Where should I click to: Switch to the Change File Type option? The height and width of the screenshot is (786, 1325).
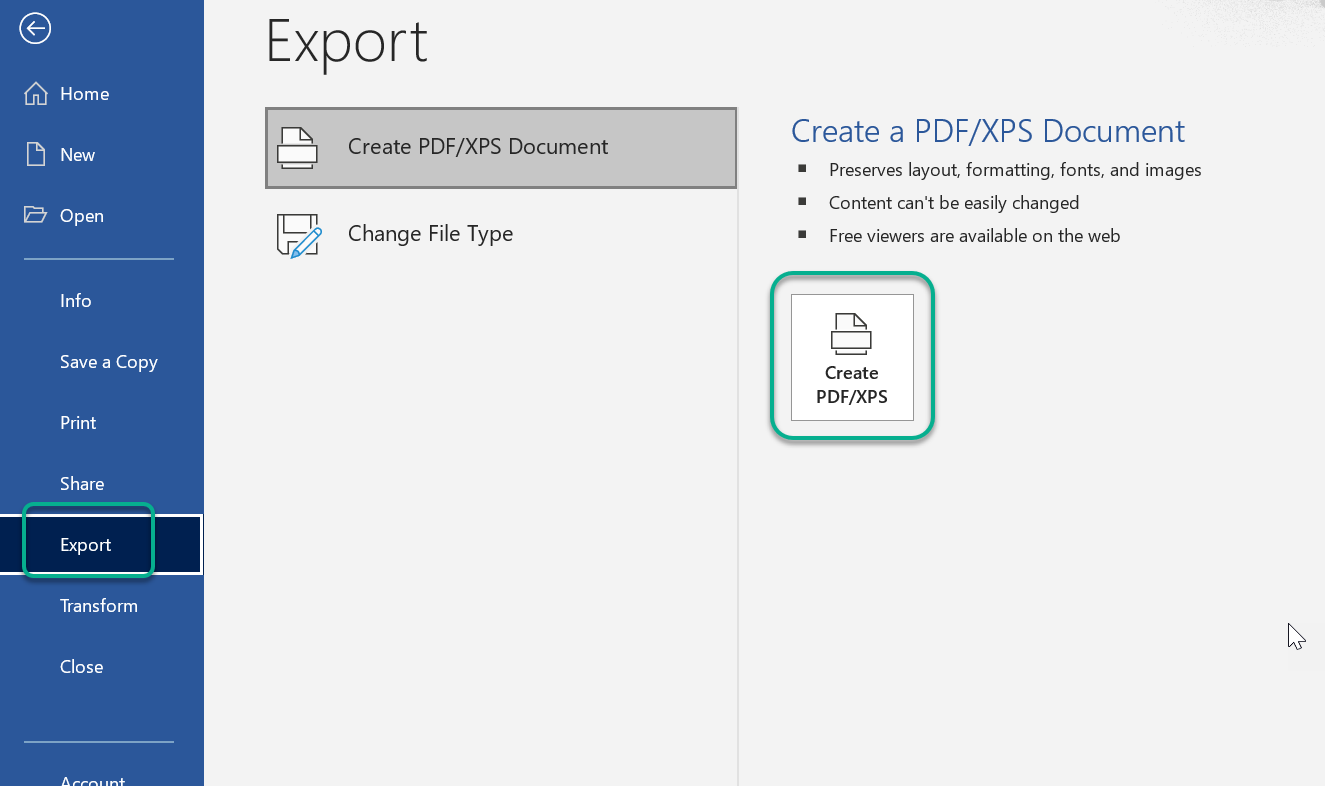click(x=430, y=234)
